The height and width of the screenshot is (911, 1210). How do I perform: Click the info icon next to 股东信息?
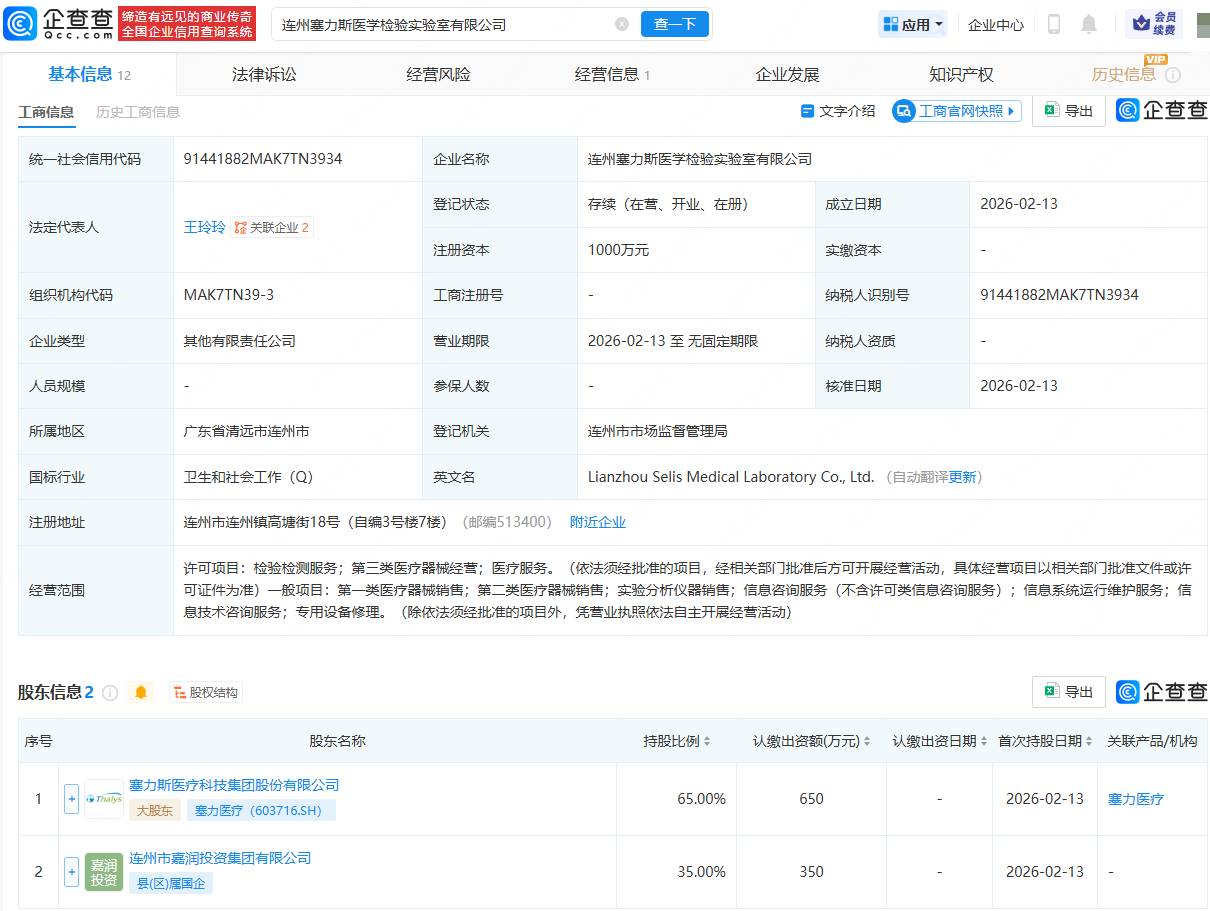point(110,692)
